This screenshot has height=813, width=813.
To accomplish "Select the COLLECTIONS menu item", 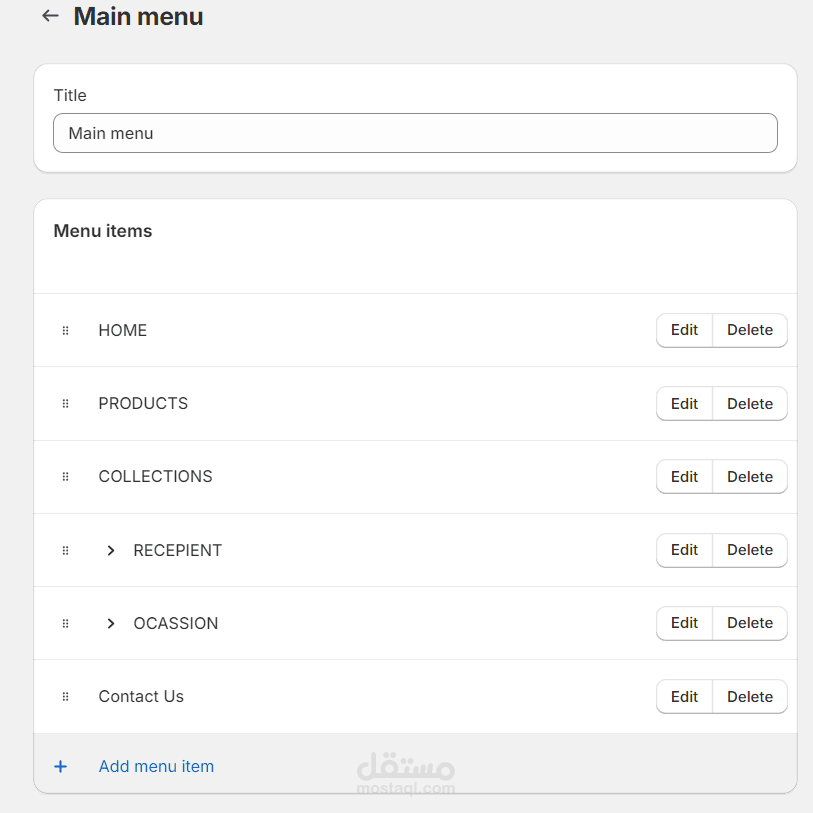I will pyautogui.click(x=155, y=477).
